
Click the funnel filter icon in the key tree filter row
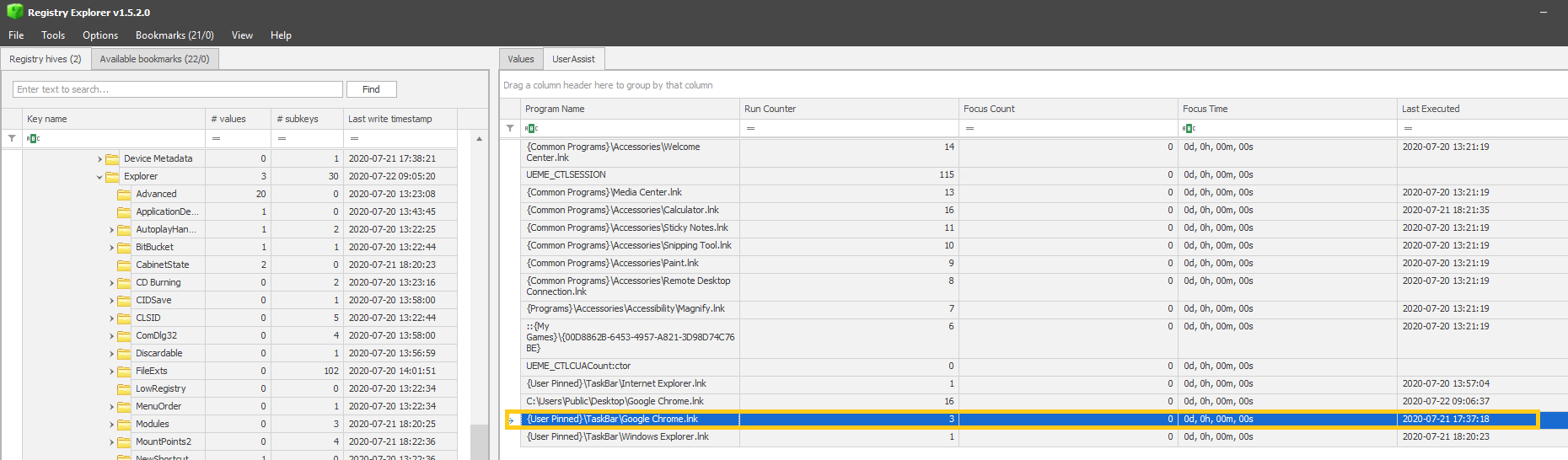click(12, 138)
